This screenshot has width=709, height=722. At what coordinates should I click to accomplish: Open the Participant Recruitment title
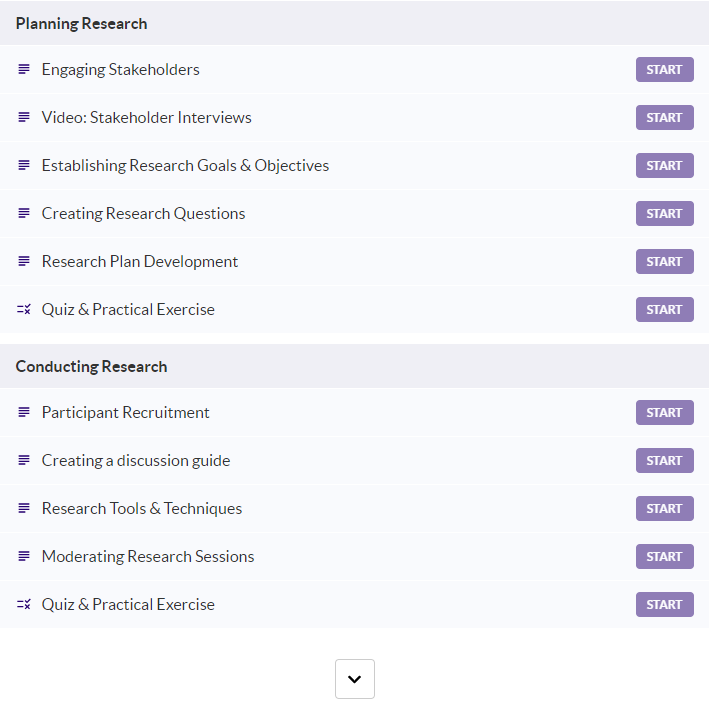pyautogui.click(x=125, y=413)
